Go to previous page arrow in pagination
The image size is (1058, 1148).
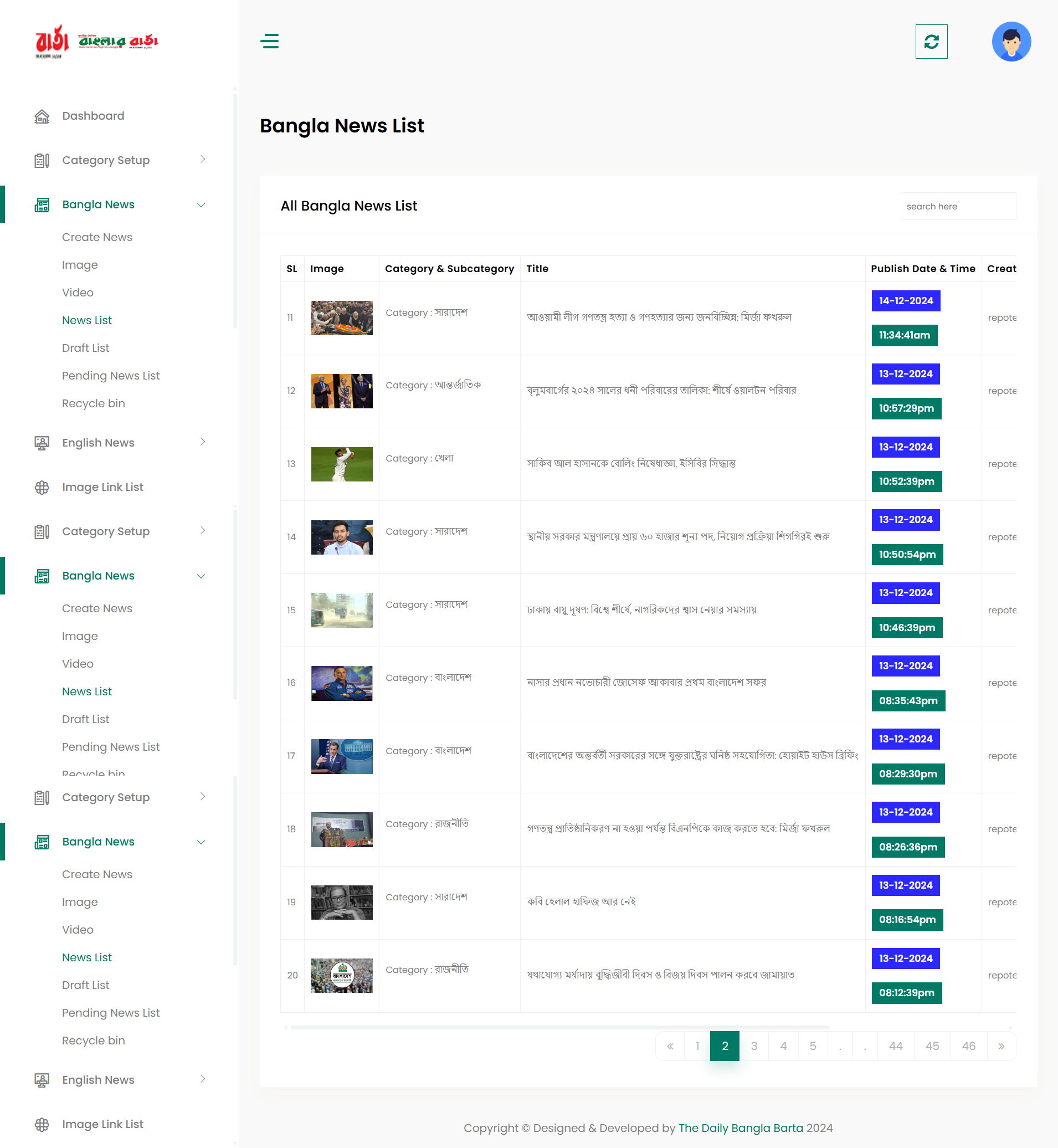tap(670, 1046)
